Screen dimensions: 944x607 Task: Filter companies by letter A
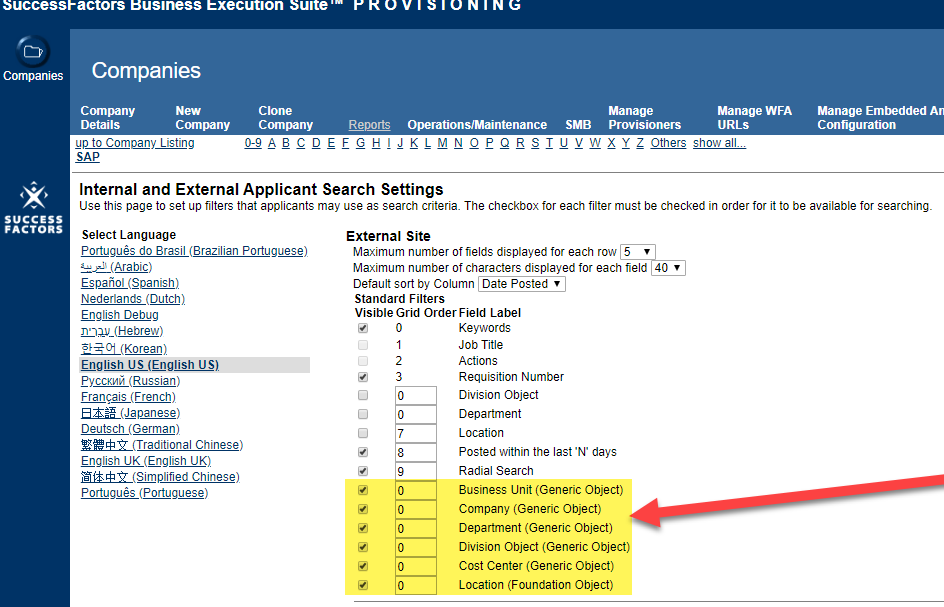[x=272, y=143]
